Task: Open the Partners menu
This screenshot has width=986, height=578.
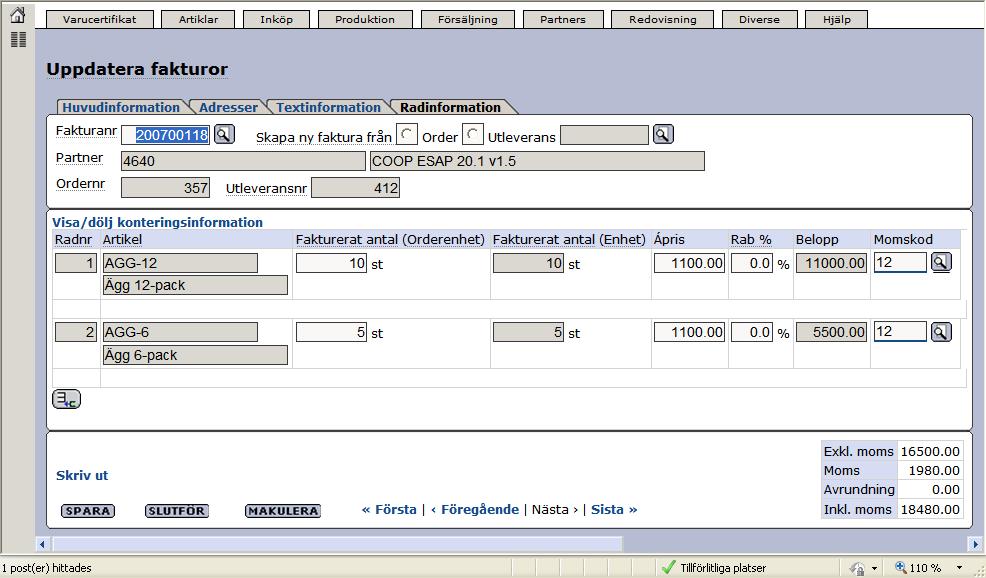Action: point(563,19)
